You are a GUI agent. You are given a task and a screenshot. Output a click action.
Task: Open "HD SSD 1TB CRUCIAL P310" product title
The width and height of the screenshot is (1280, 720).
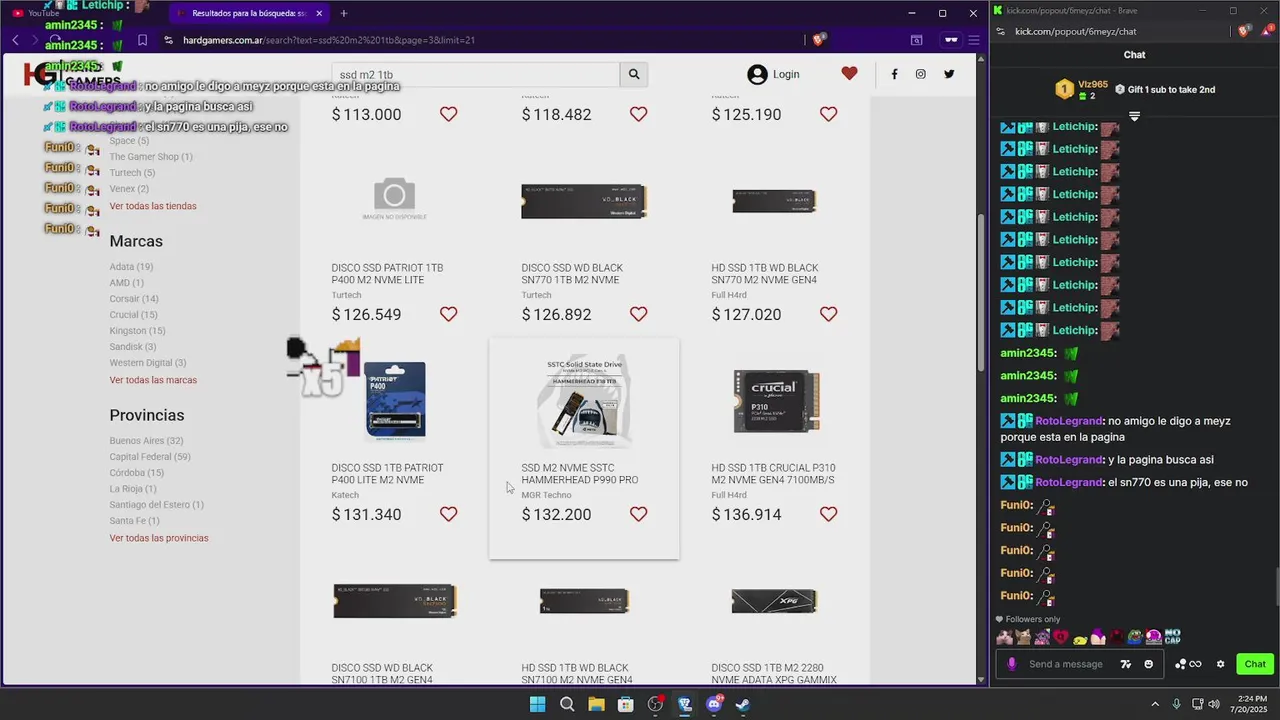(x=773, y=474)
